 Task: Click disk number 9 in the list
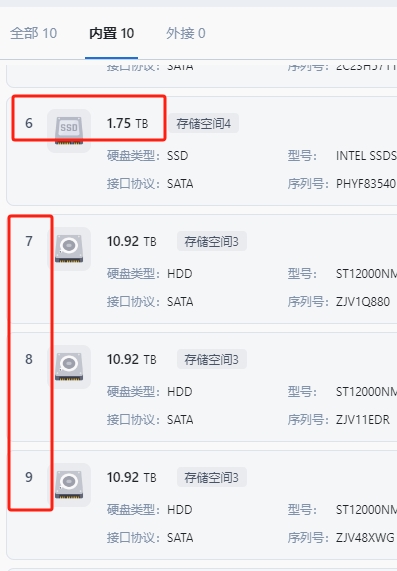pos(29,477)
